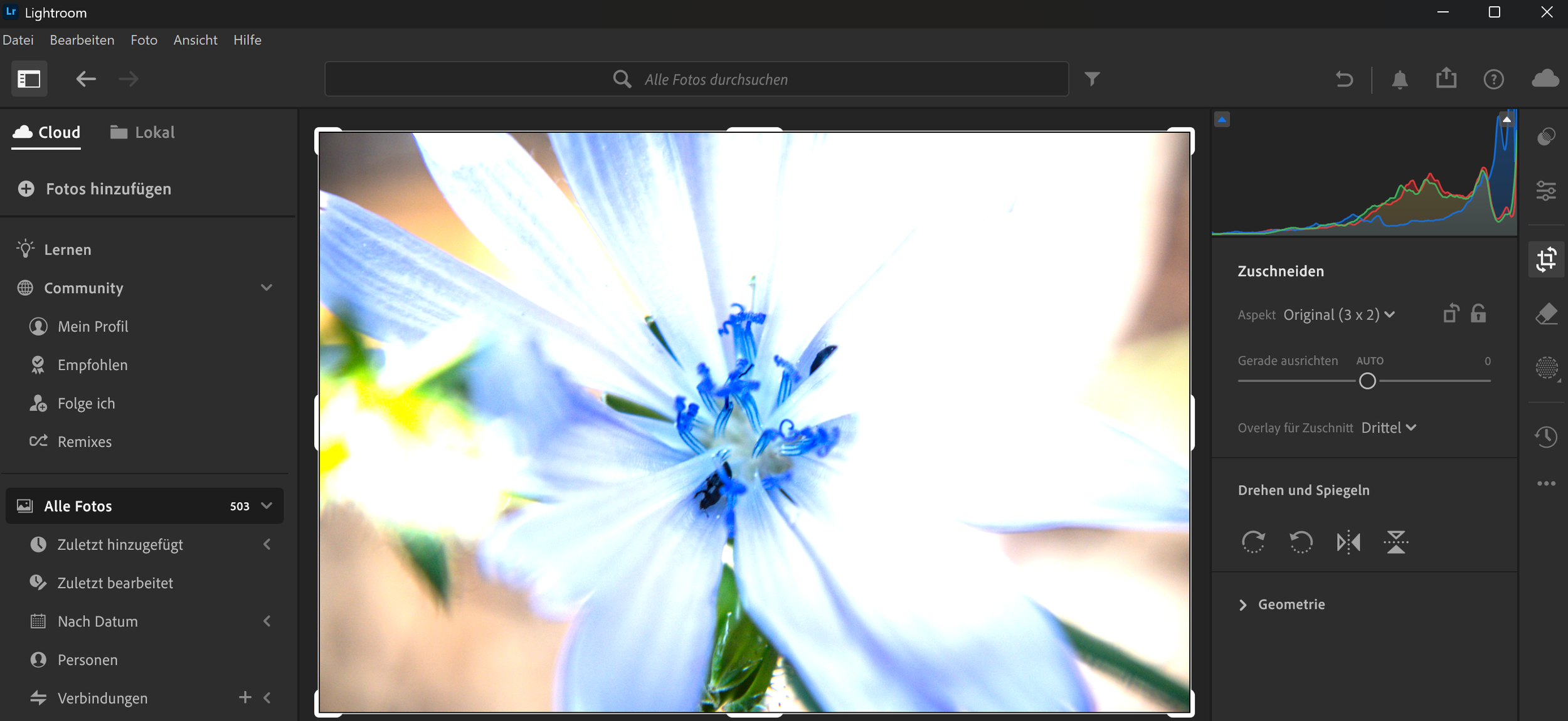Rotate image counterclockwise icon

pyautogui.click(x=1300, y=542)
